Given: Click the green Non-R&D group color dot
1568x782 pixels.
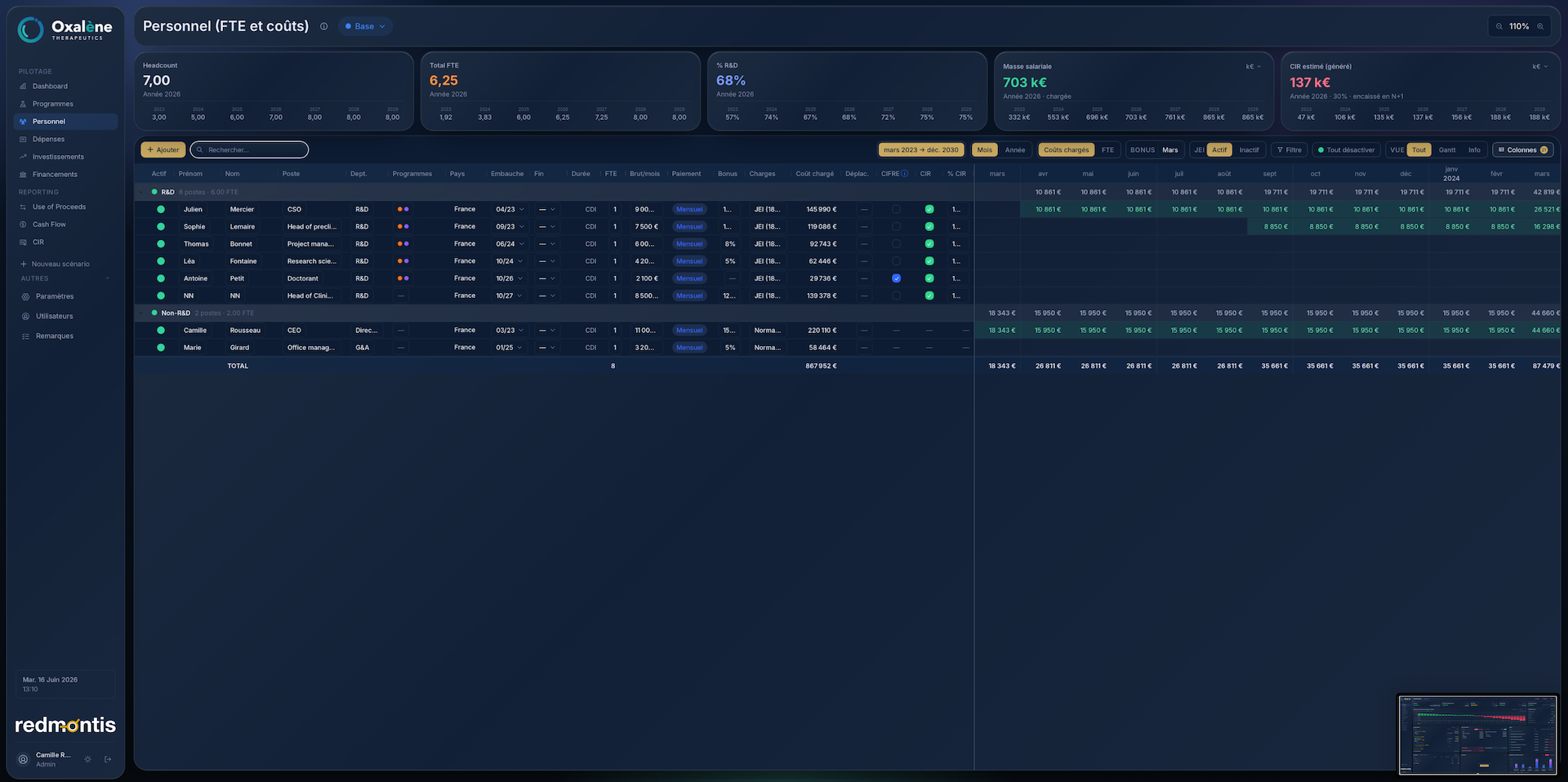Looking at the screenshot, I should pyautogui.click(x=154, y=313).
